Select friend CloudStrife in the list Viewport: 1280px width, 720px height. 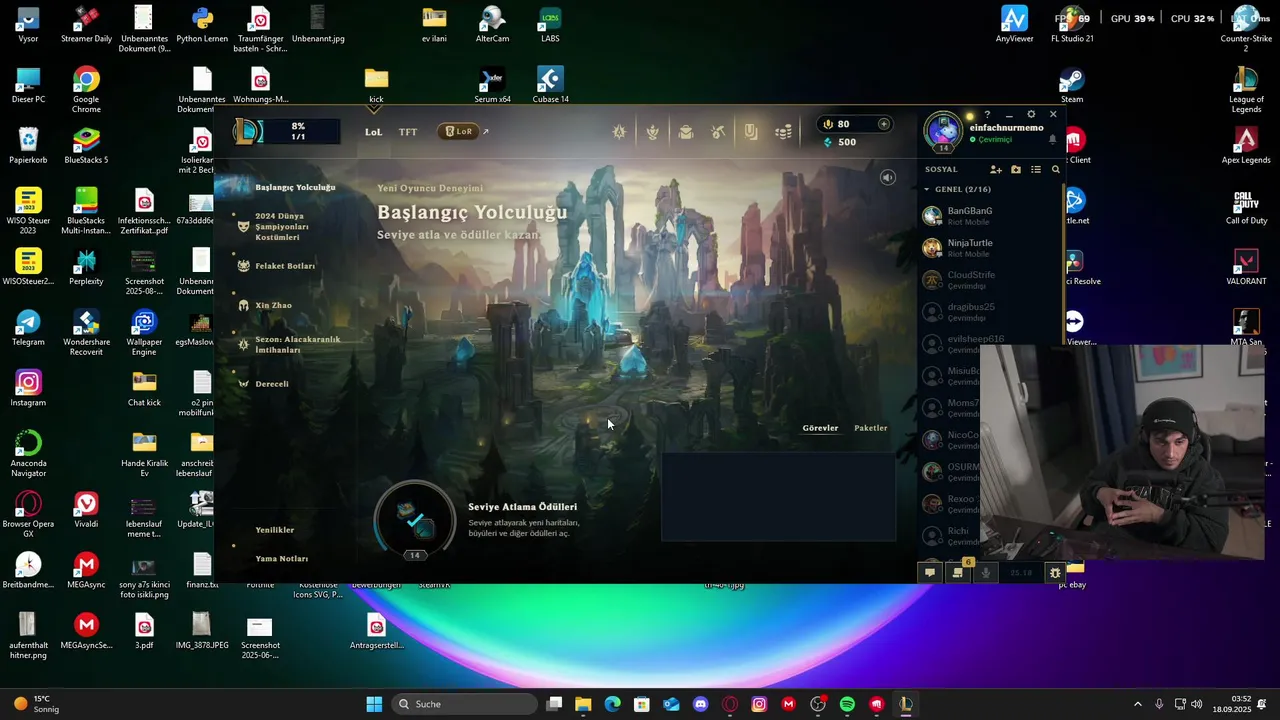click(x=990, y=280)
